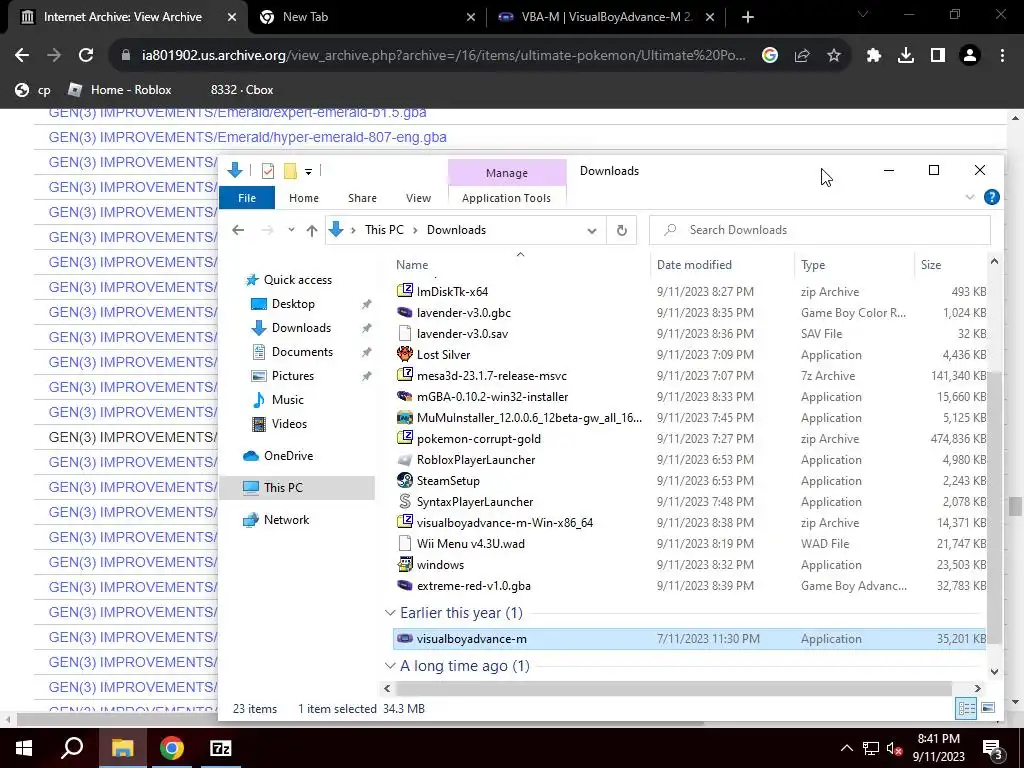The height and width of the screenshot is (768, 1024).
Task: Open Chrome extensions puzzle icon
Action: coord(874,56)
